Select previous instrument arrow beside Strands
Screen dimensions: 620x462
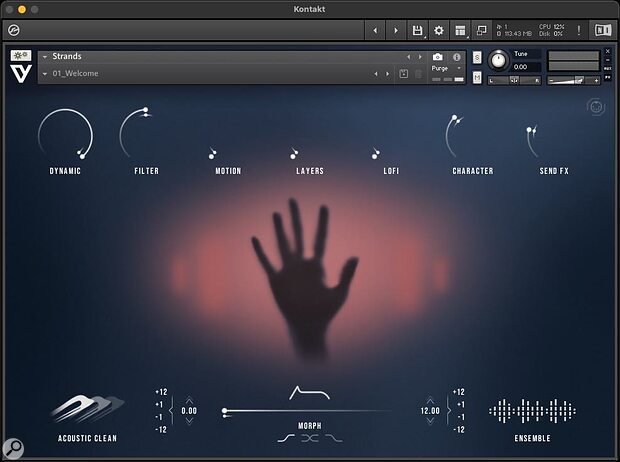click(409, 57)
